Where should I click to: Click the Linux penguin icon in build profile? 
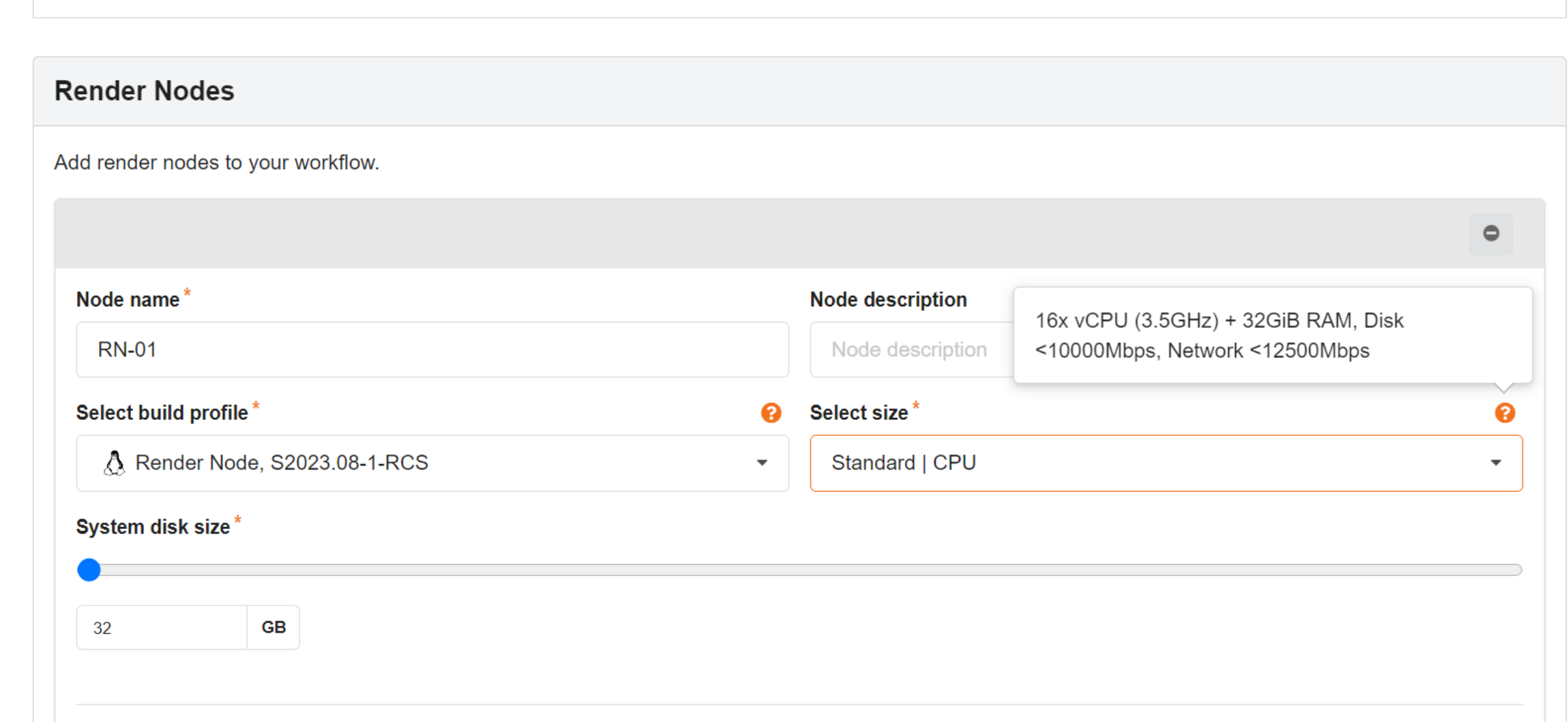tap(115, 463)
